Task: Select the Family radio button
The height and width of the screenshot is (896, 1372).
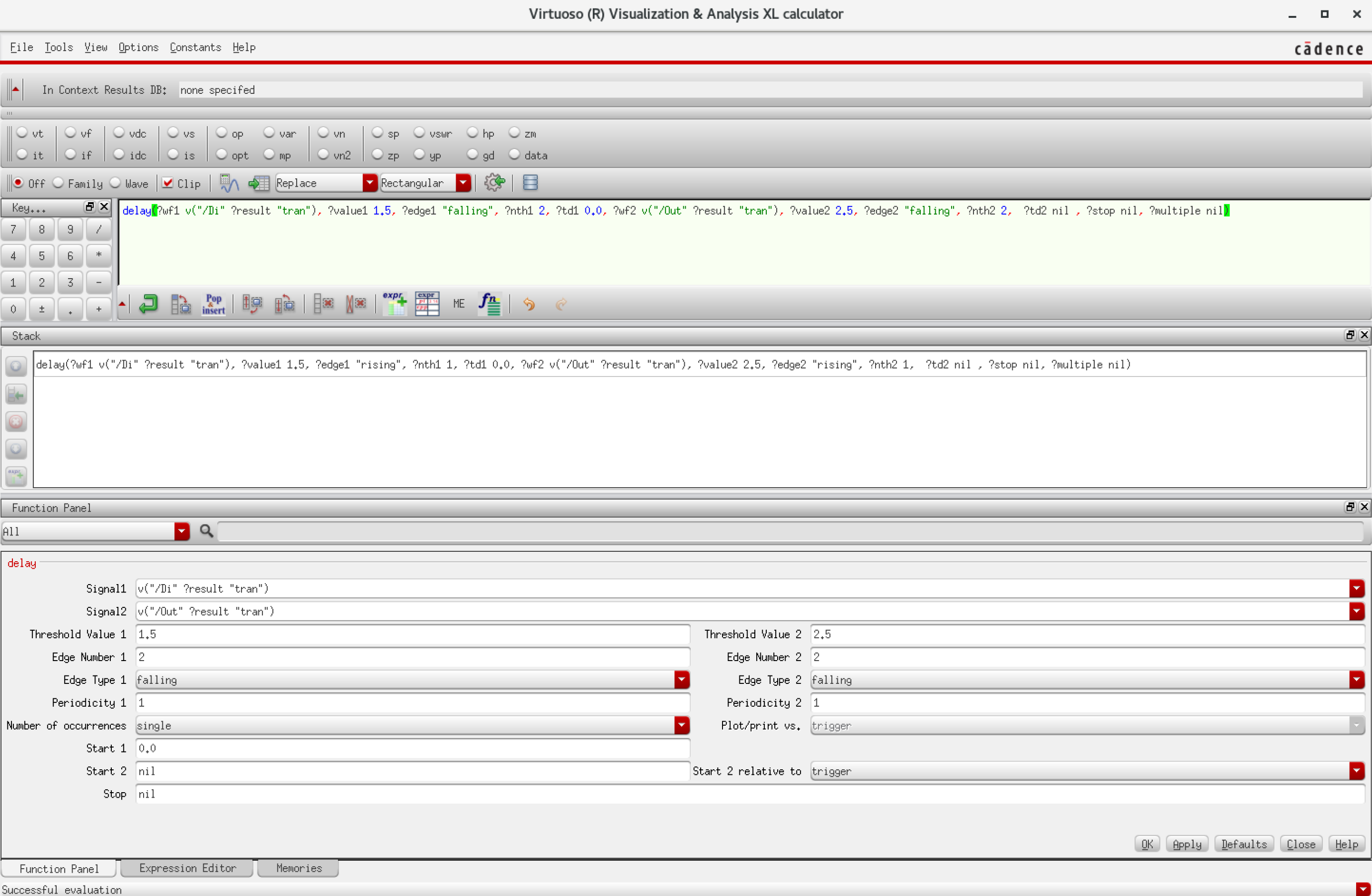Action: coord(58,183)
